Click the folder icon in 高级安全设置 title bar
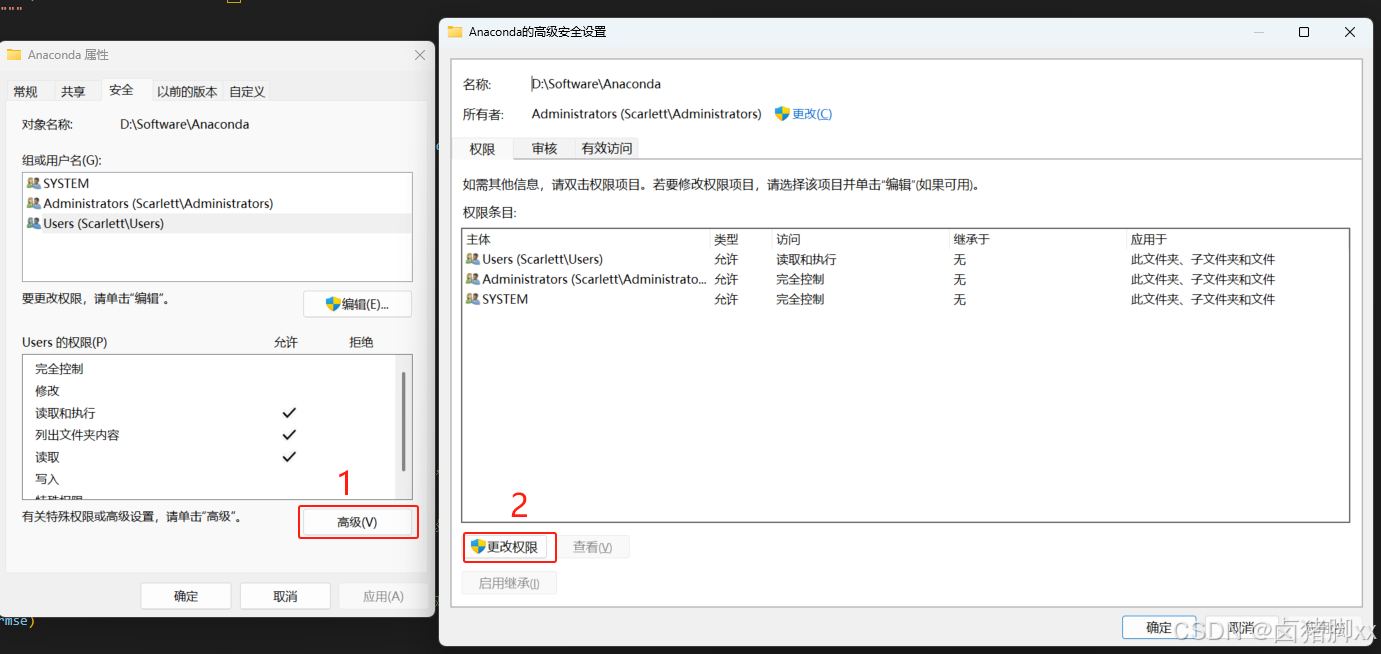 455,31
